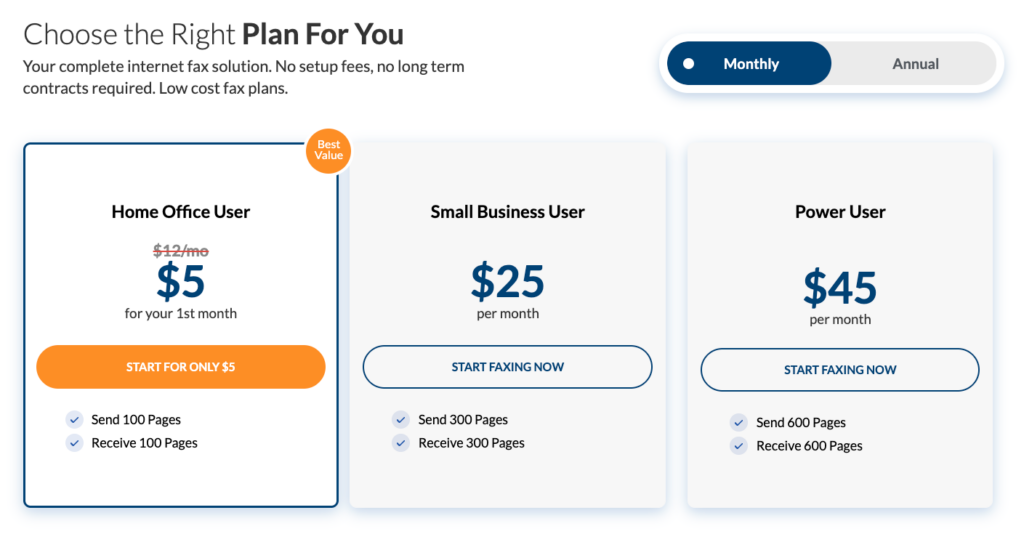
Task: Select the Home Office User plan title
Action: (181, 212)
